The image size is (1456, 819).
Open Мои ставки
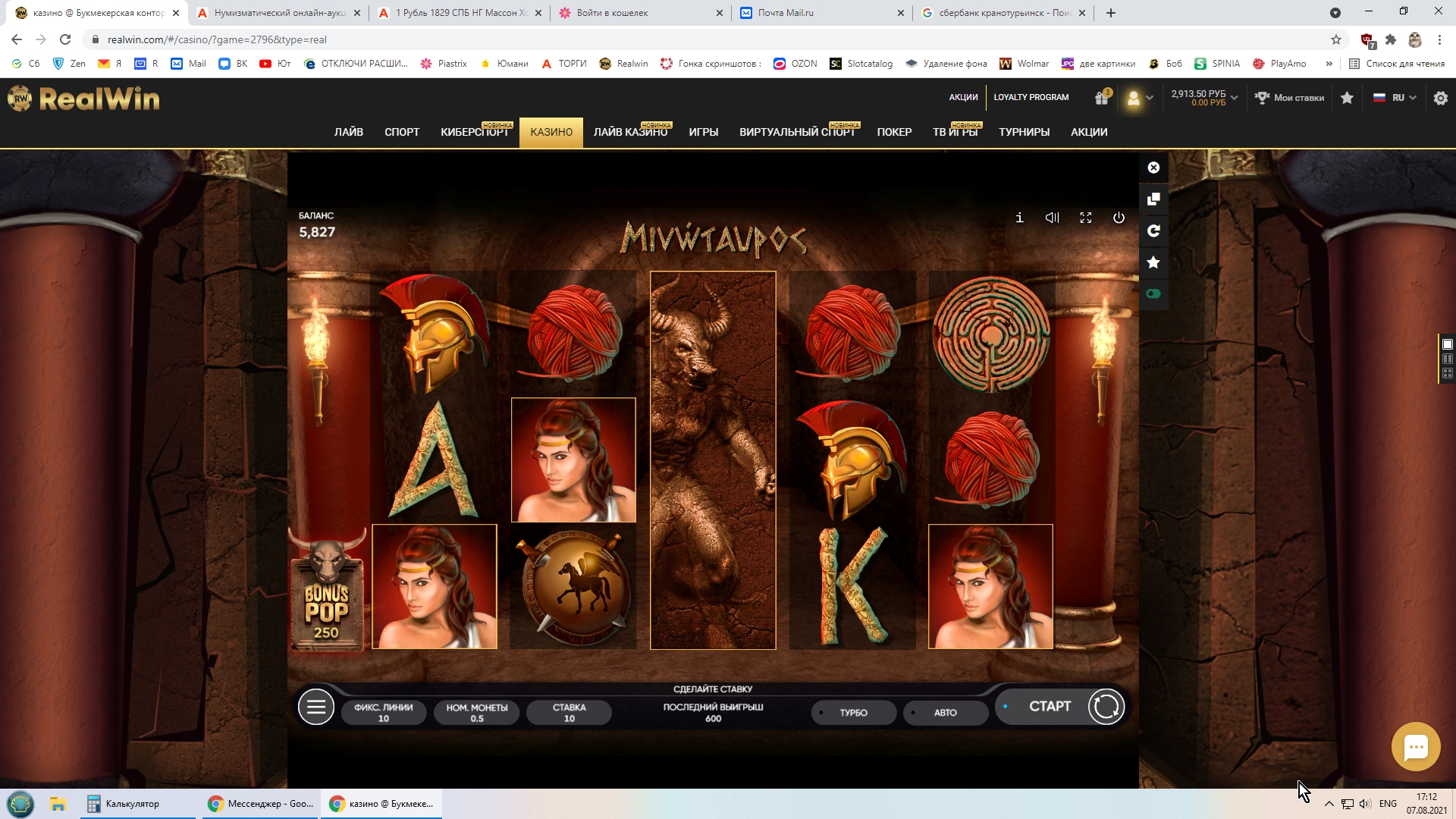point(1289,98)
